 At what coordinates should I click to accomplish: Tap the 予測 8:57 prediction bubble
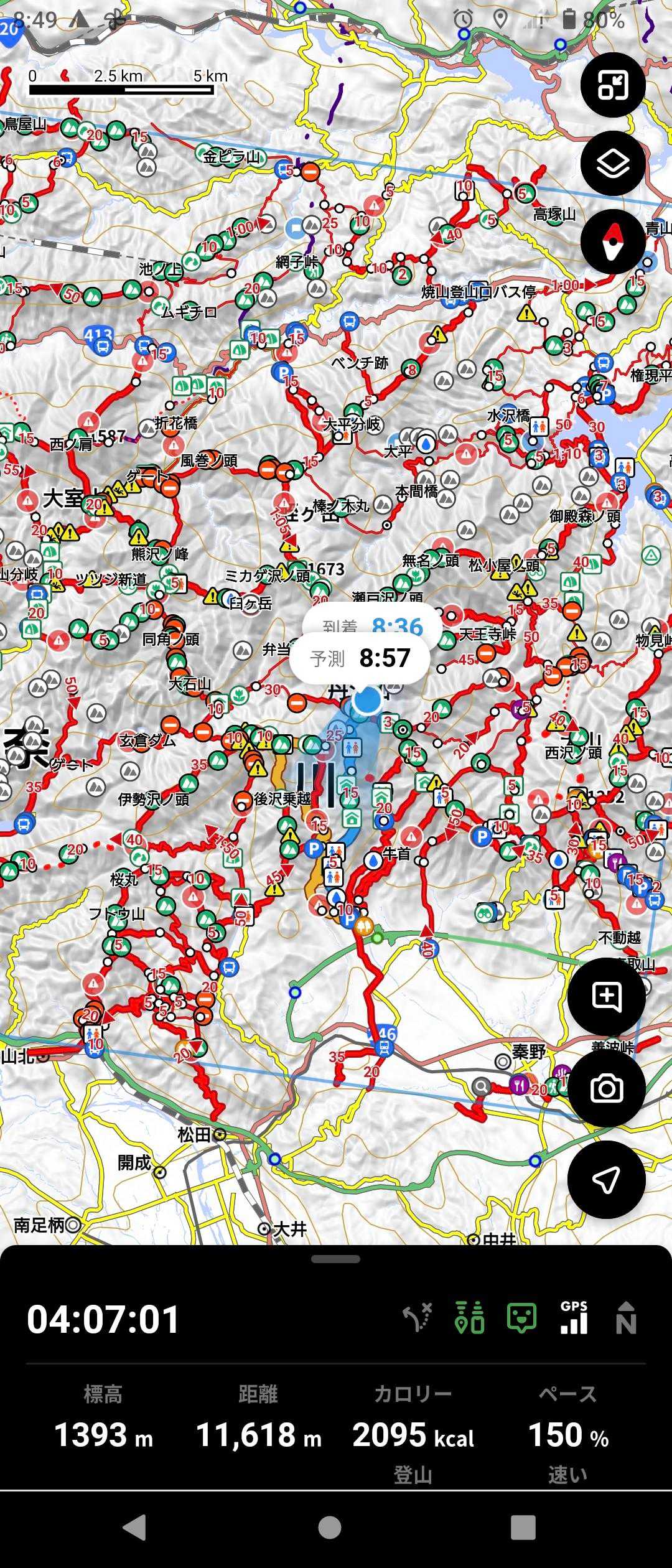point(360,658)
